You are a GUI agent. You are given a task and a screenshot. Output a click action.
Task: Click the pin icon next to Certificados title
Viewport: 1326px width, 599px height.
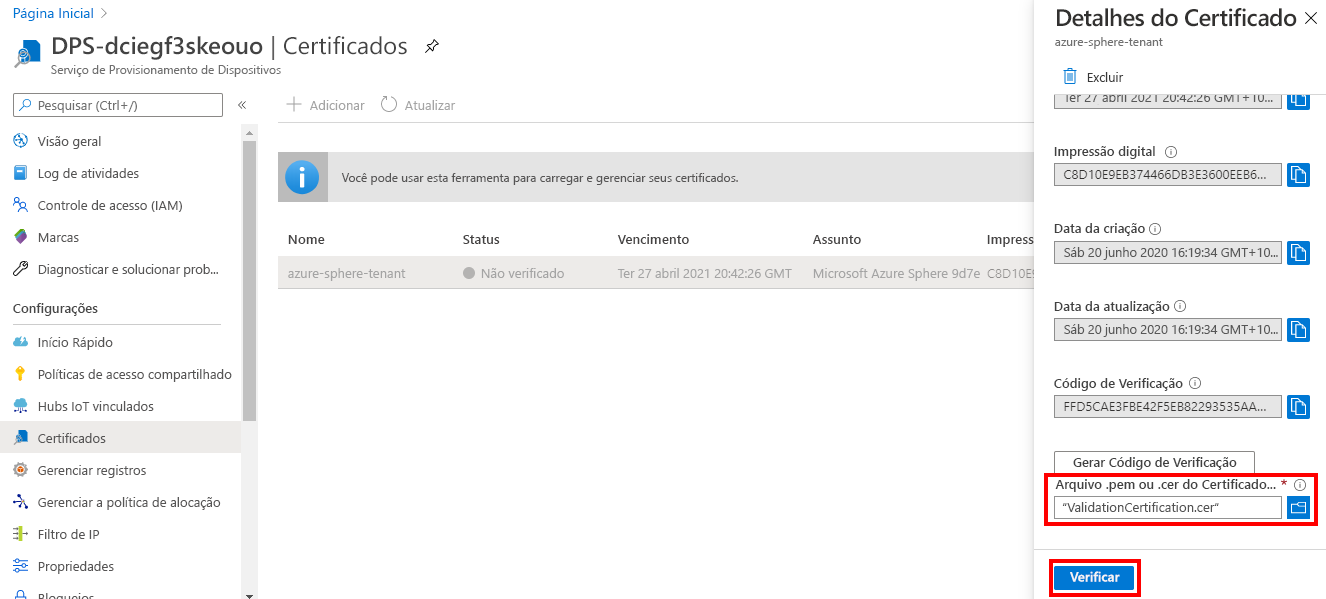432,46
